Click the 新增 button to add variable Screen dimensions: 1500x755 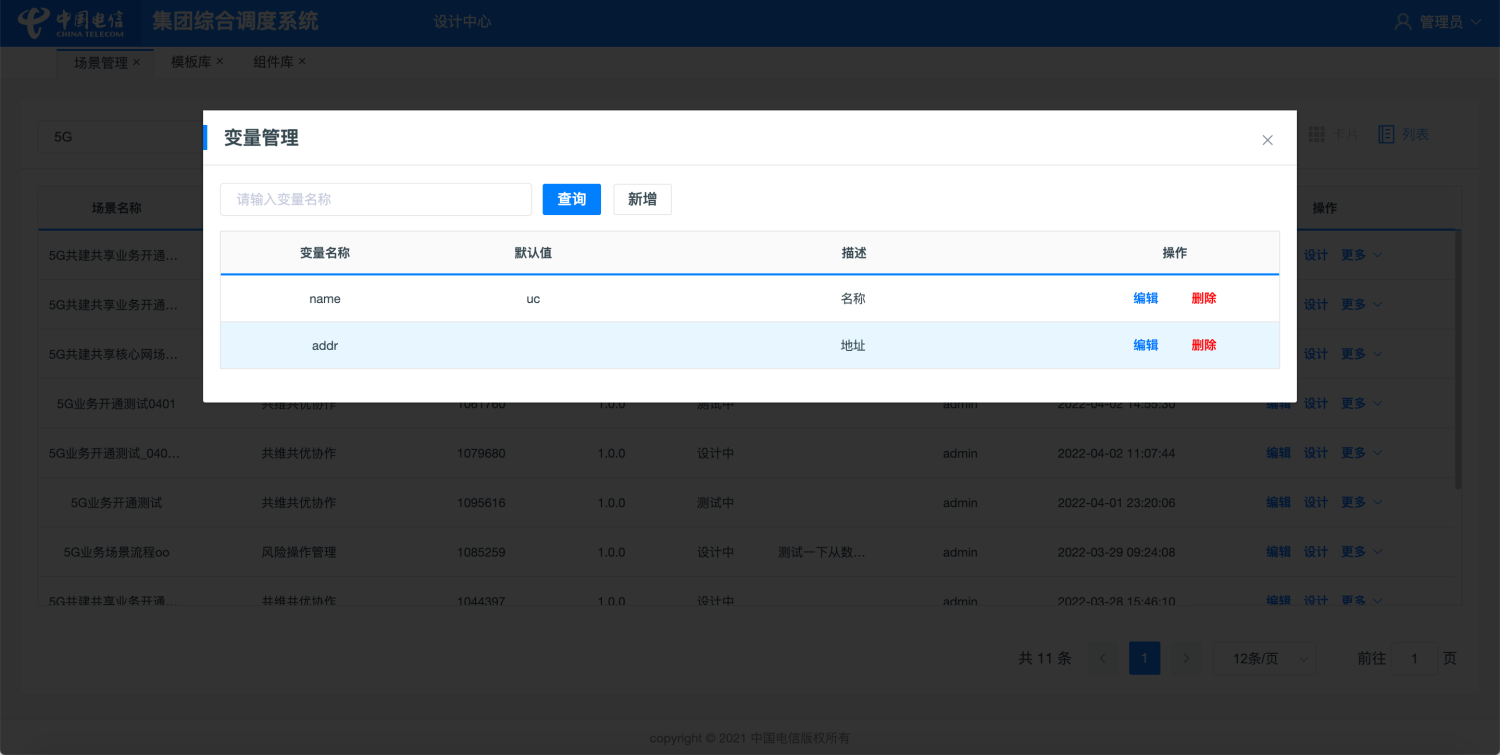click(x=642, y=199)
